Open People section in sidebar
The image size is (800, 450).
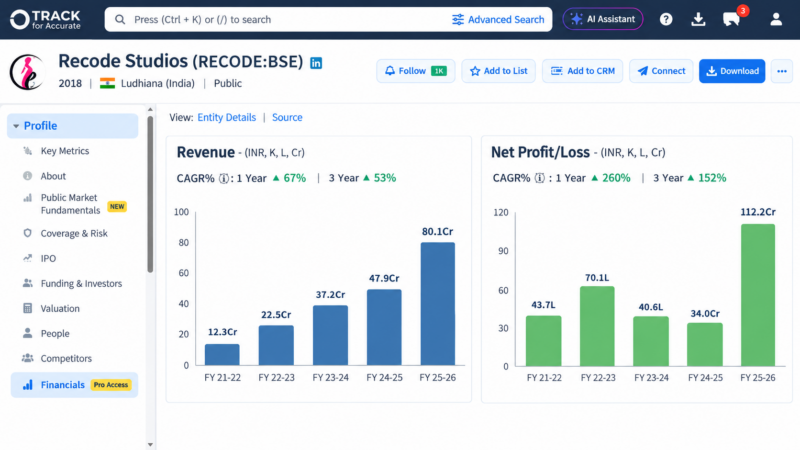(x=55, y=333)
